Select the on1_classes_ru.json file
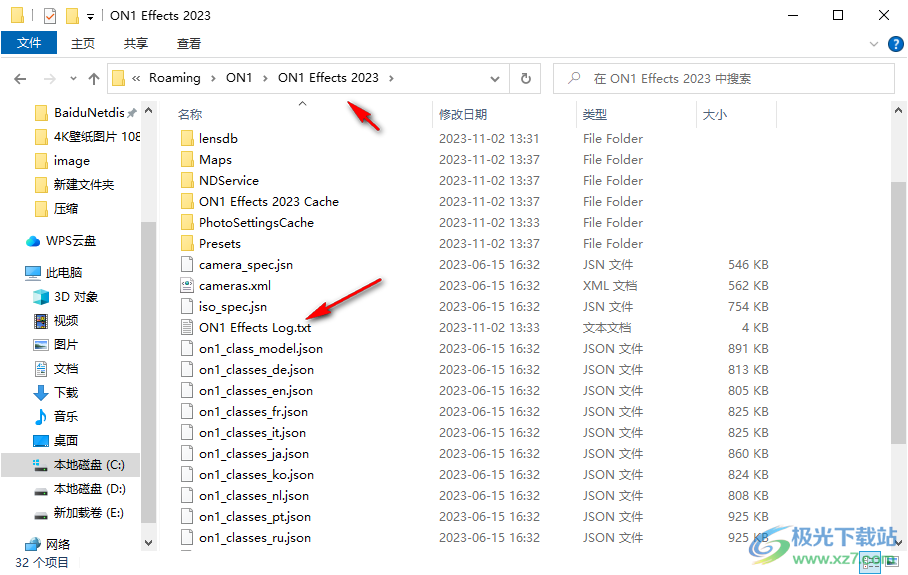 [255, 537]
